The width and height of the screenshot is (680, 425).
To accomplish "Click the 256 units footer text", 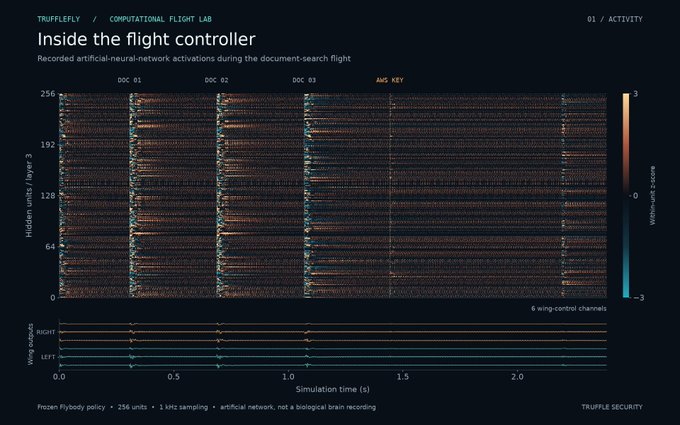I will (132, 407).
